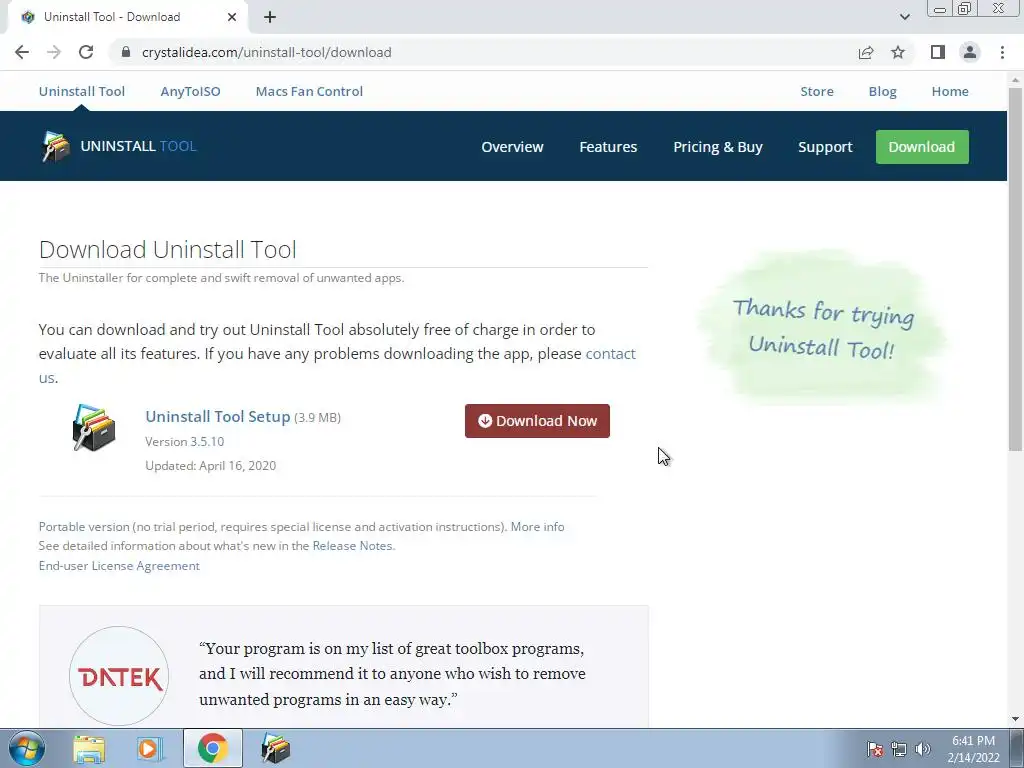Select the Uninstall Tool top product tab
The image size is (1024, 768).
click(x=82, y=91)
